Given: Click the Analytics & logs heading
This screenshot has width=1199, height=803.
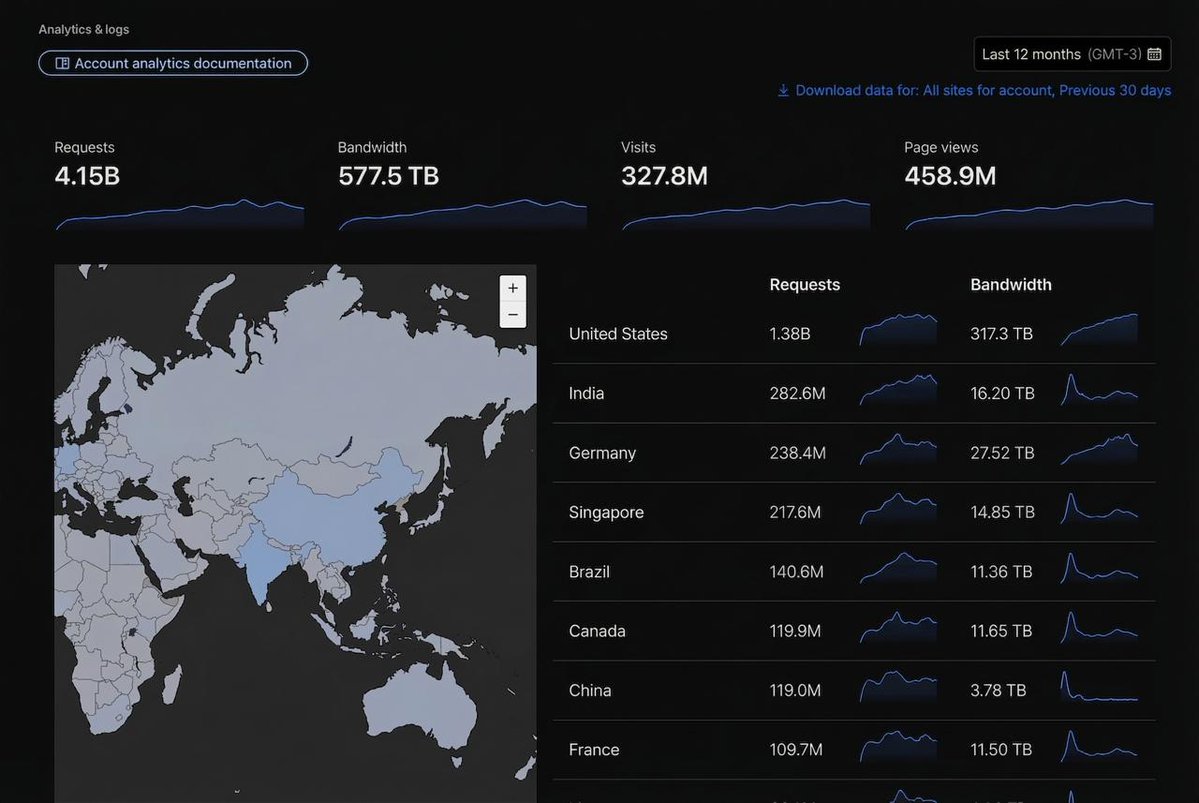Looking at the screenshot, I should pos(84,29).
